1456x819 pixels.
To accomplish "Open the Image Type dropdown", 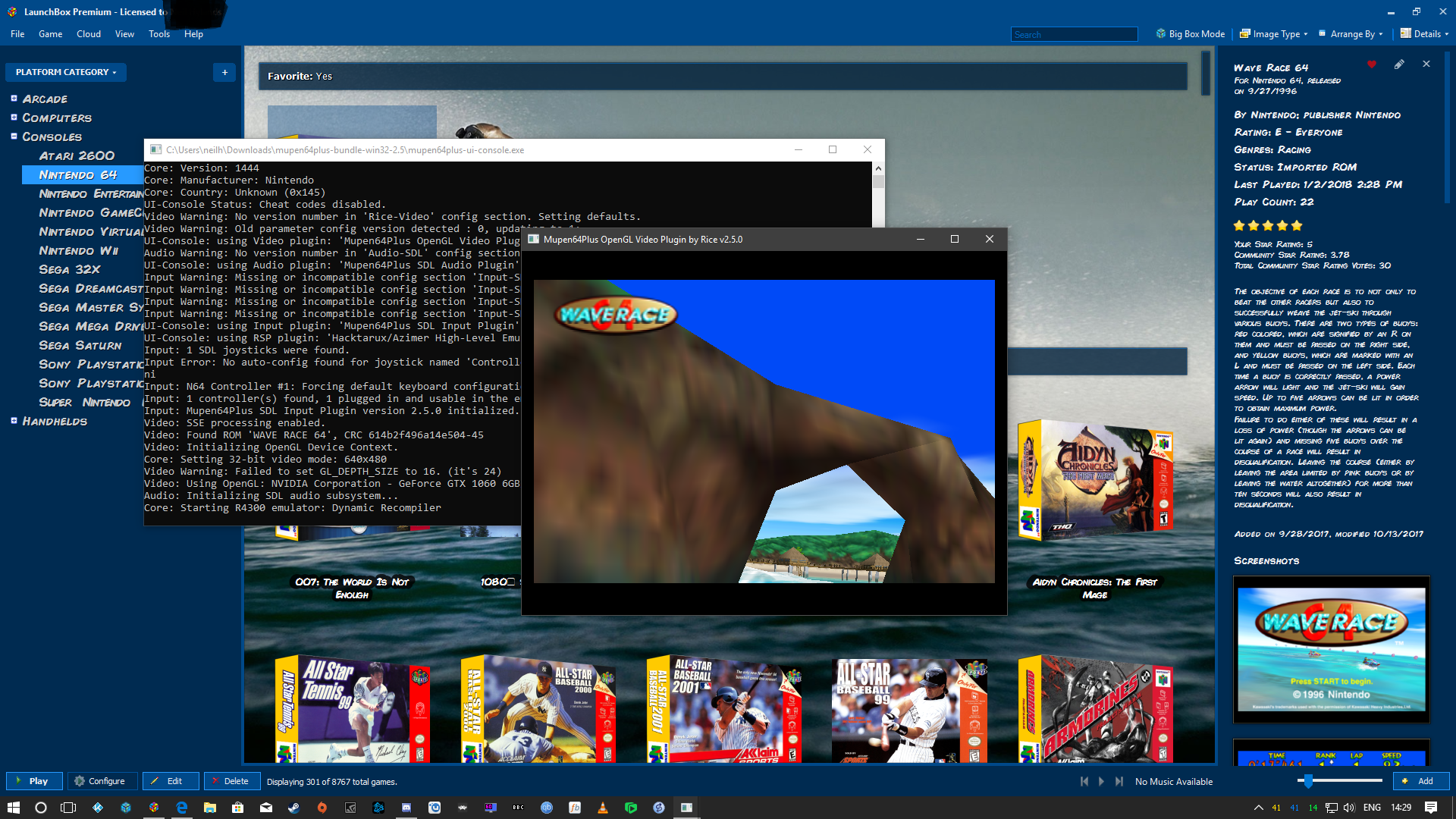I will click(1273, 34).
